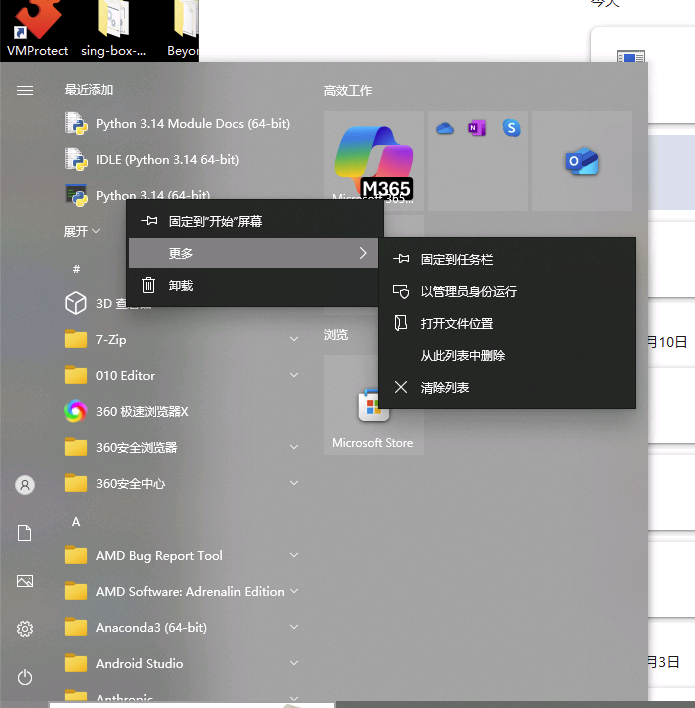Launch Python 3.14 Module Docs icon
Viewport: 695px width, 708px height.
point(76,123)
